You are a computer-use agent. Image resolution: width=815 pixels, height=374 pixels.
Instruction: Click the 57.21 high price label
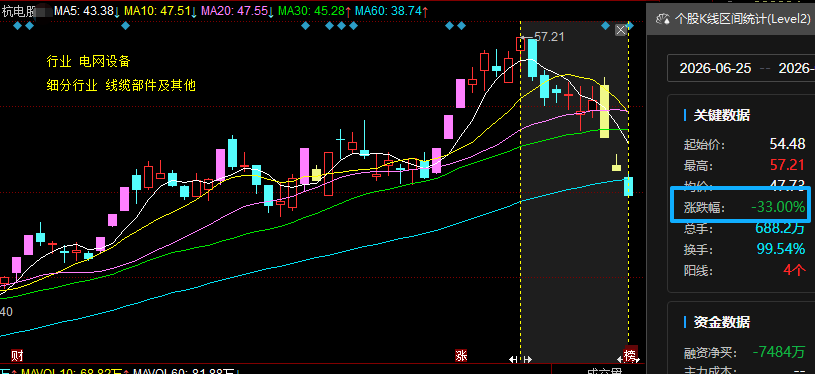(549, 37)
